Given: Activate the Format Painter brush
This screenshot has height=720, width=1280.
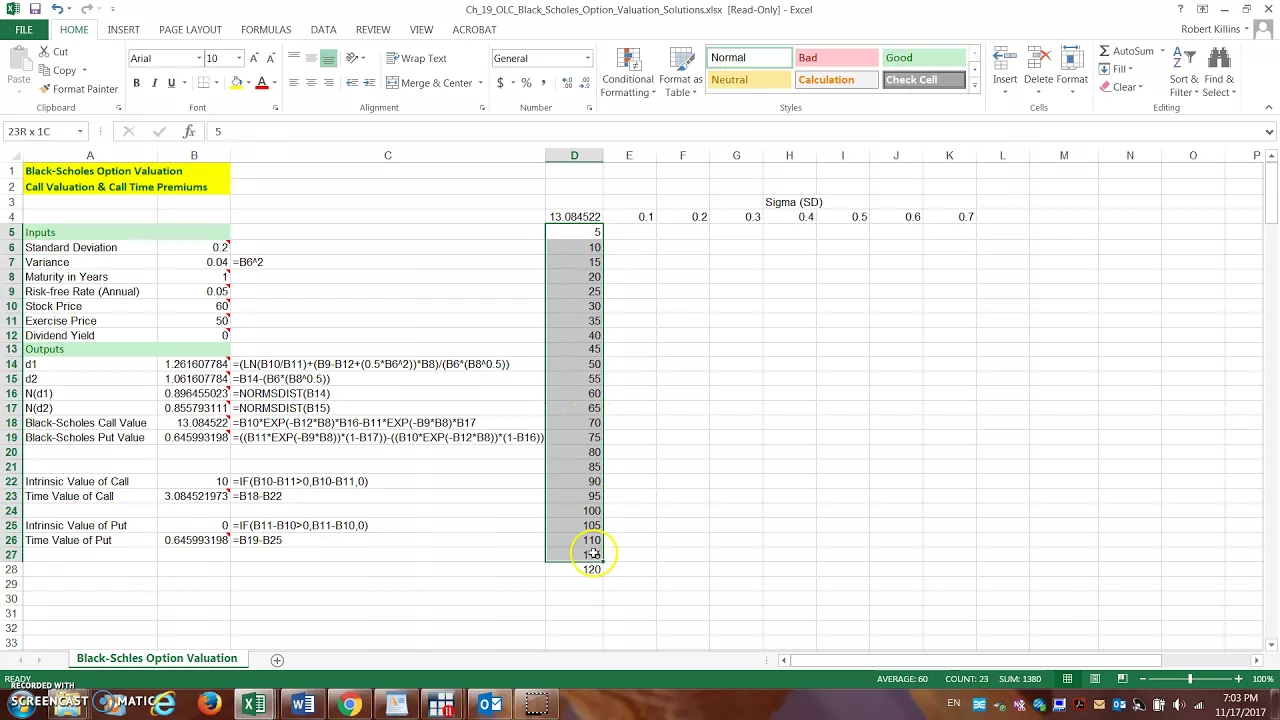Looking at the screenshot, I should (45, 89).
